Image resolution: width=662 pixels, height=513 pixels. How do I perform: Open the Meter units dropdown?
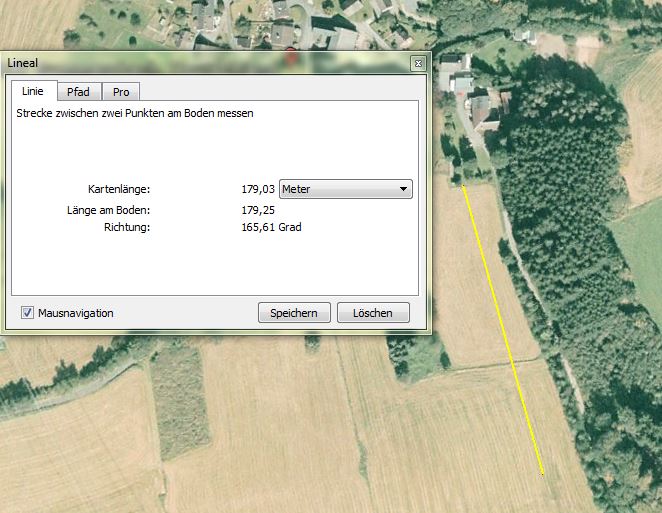tap(345, 189)
